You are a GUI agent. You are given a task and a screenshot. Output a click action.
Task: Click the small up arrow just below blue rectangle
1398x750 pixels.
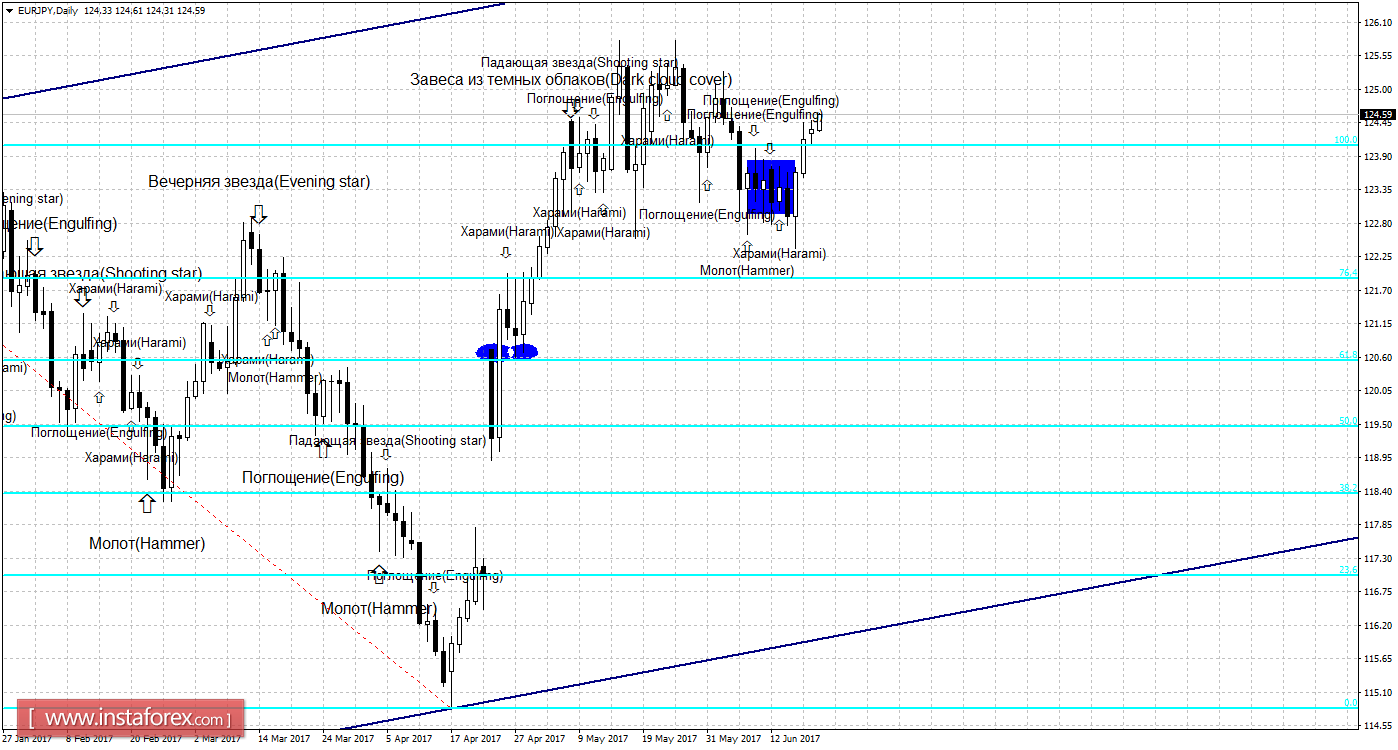tap(778, 225)
